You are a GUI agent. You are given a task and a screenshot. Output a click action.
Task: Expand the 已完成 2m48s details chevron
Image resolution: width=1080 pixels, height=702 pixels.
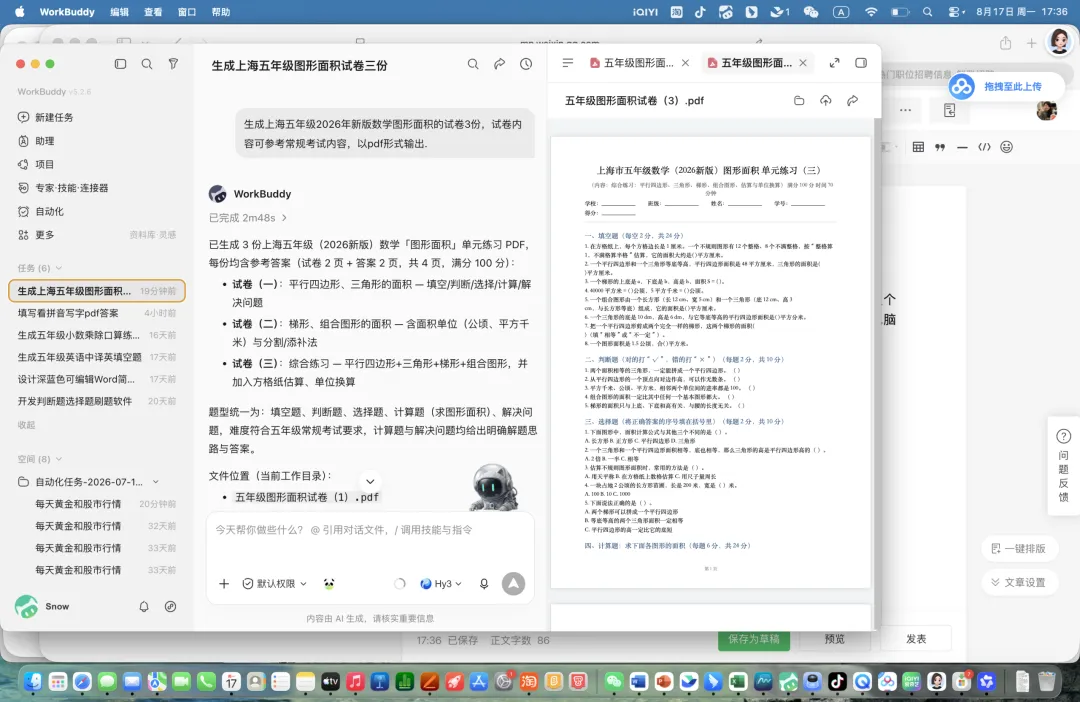click(284, 218)
